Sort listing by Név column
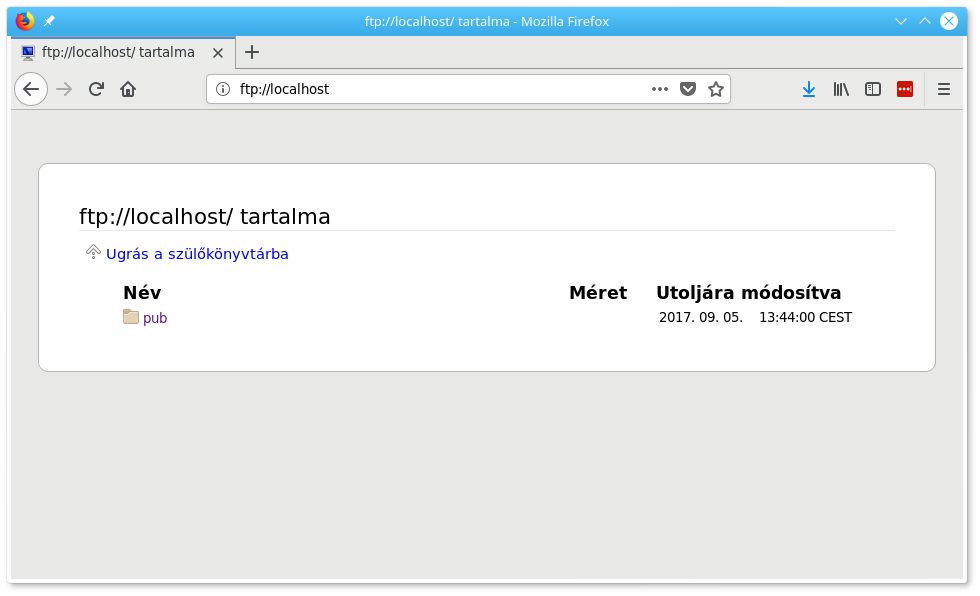This screenshot has width=980, height=596. 142,292
